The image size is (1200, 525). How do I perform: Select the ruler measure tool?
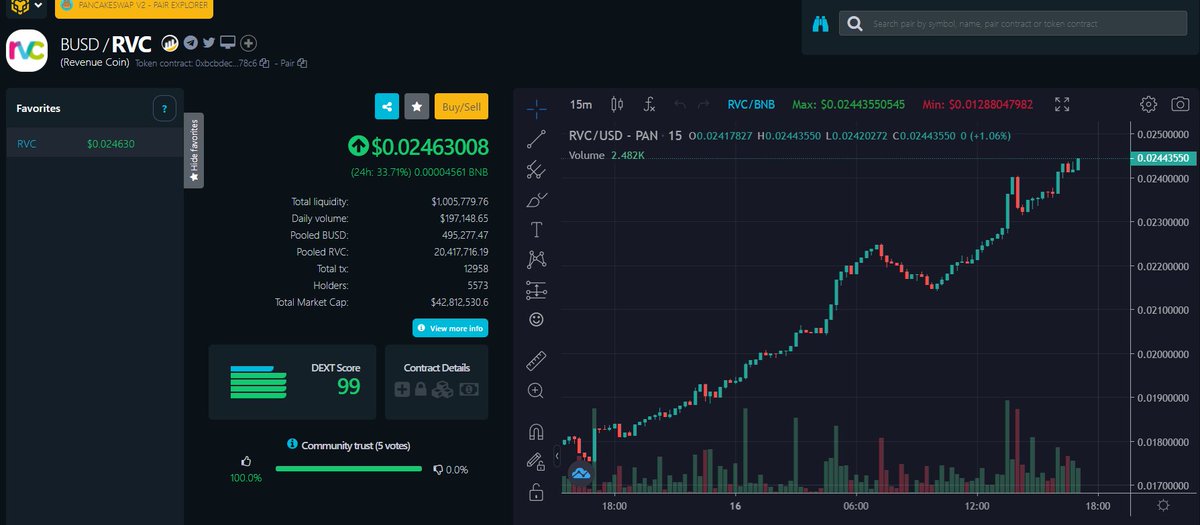536,359
